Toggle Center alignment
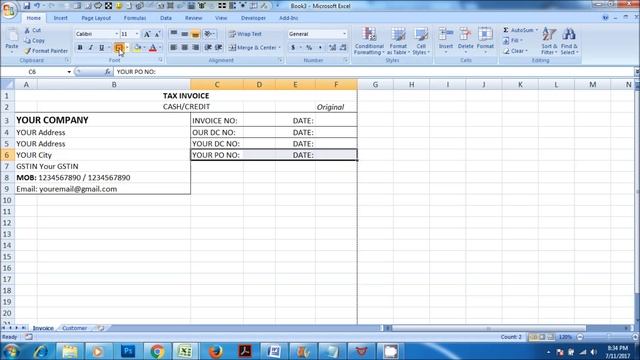Image resolution: width=640 pixels, height=360 pixels. (x=184, y=48)
